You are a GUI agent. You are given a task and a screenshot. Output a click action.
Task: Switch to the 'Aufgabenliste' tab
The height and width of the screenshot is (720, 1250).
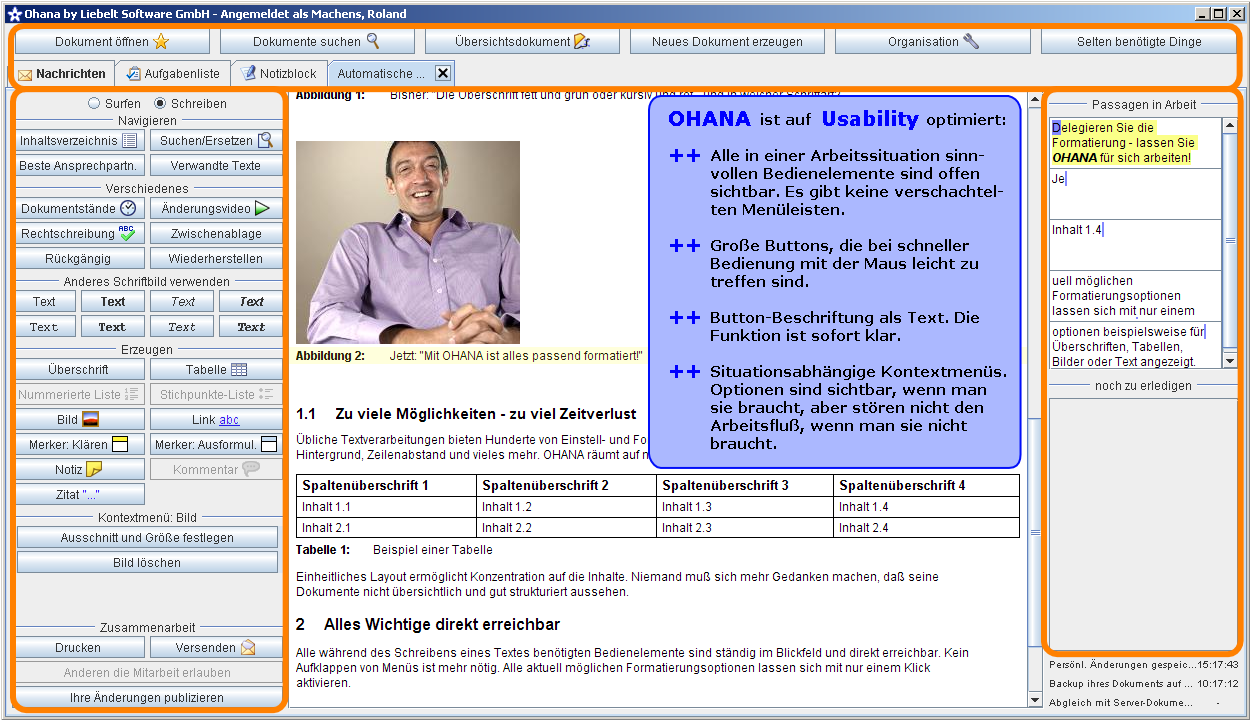click(x=172, y=74)
